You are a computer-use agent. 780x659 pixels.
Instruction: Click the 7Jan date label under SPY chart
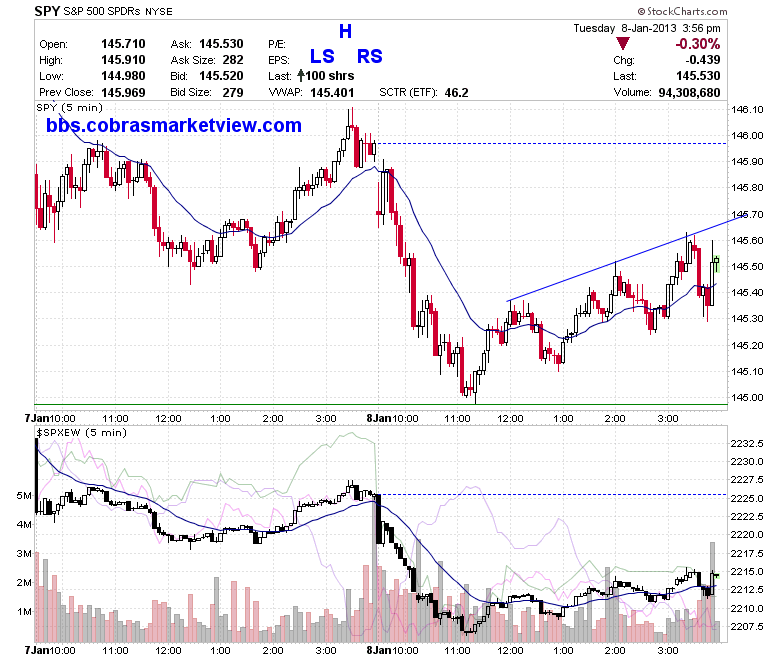coord(37,418)
